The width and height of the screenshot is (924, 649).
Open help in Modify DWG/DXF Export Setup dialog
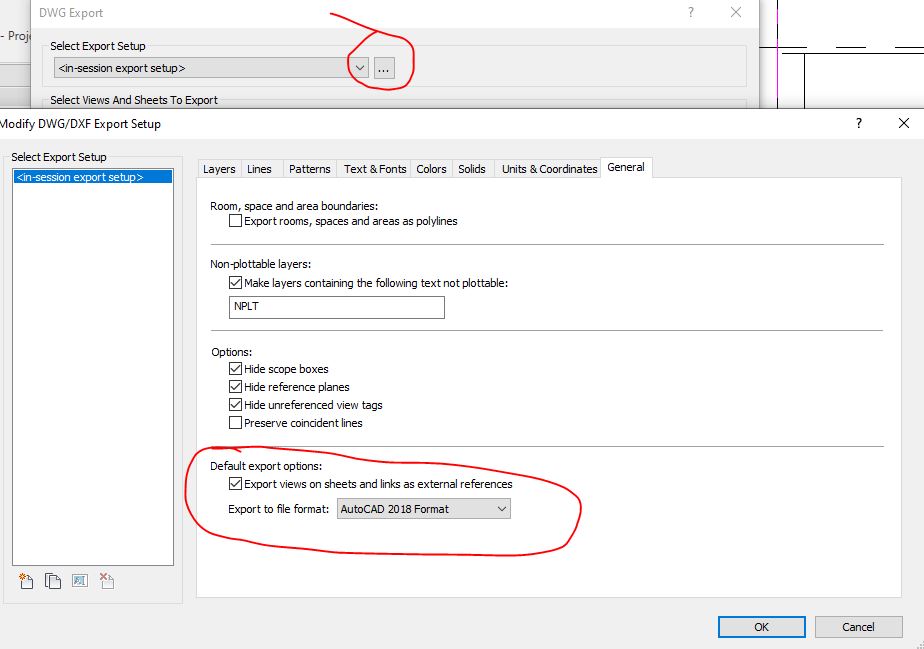click(x=859, y=123)
